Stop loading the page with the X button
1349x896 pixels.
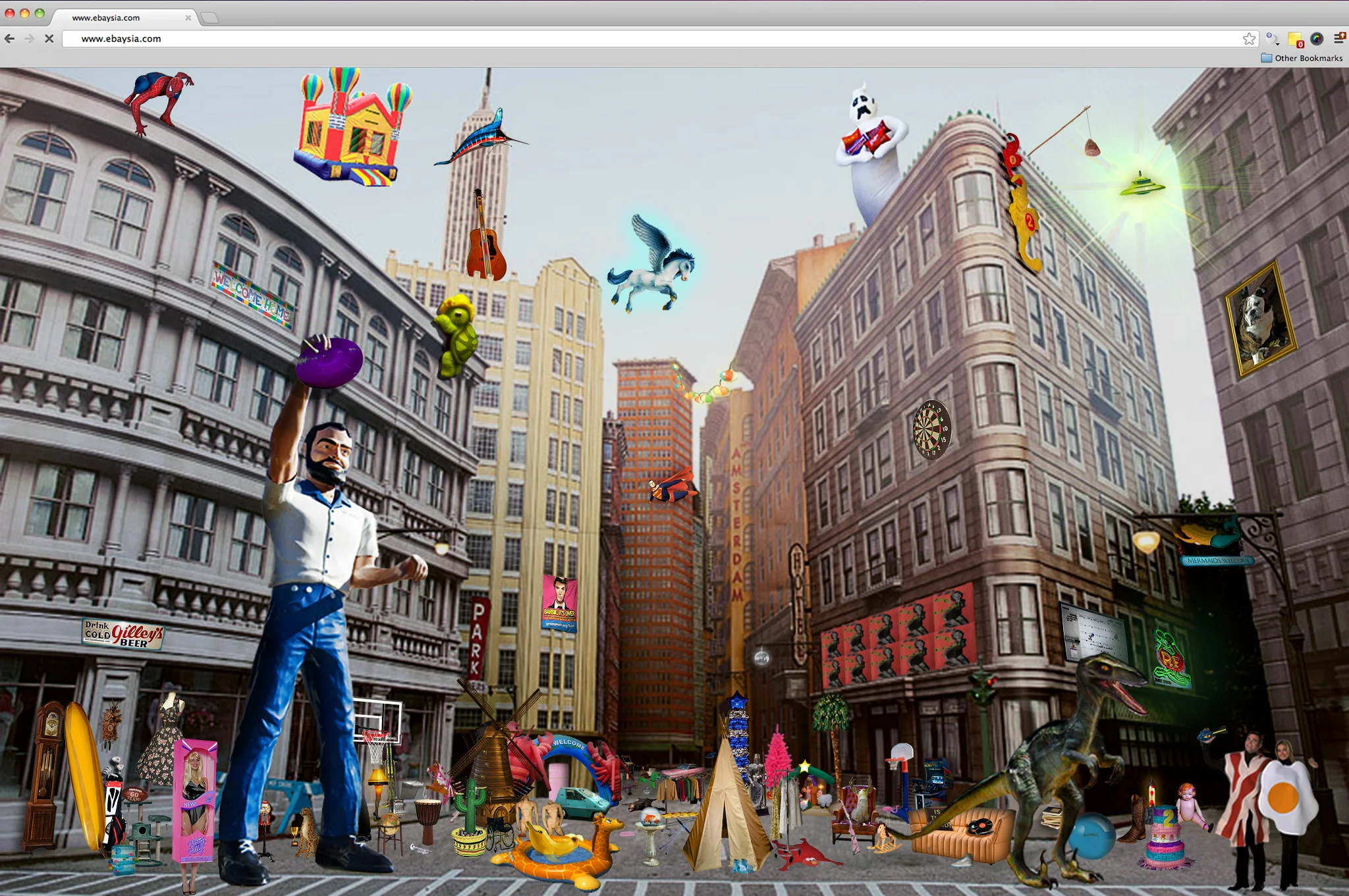point(49,39)
